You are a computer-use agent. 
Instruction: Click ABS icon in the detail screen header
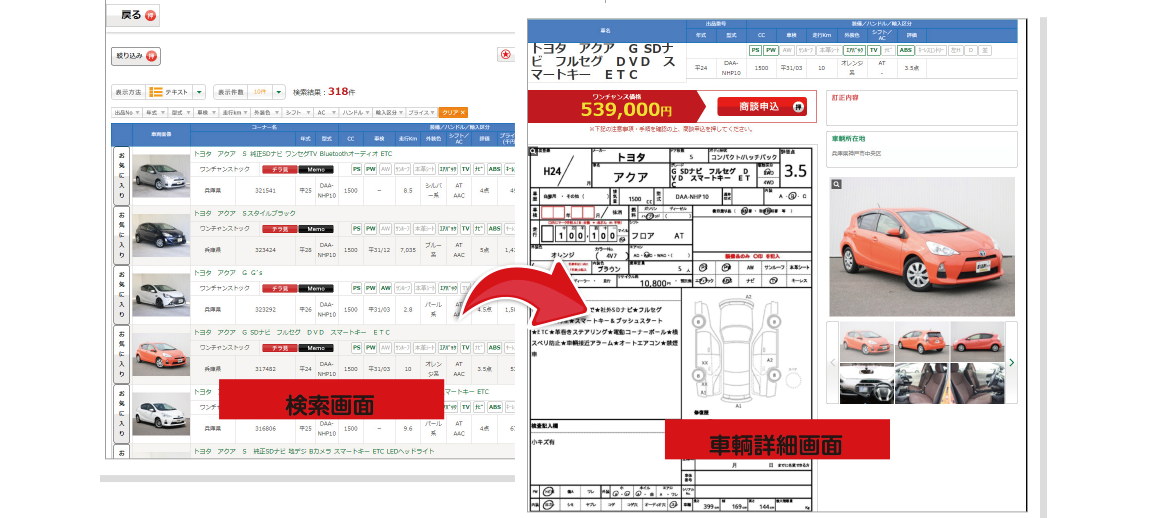click(x=906, y=50)
